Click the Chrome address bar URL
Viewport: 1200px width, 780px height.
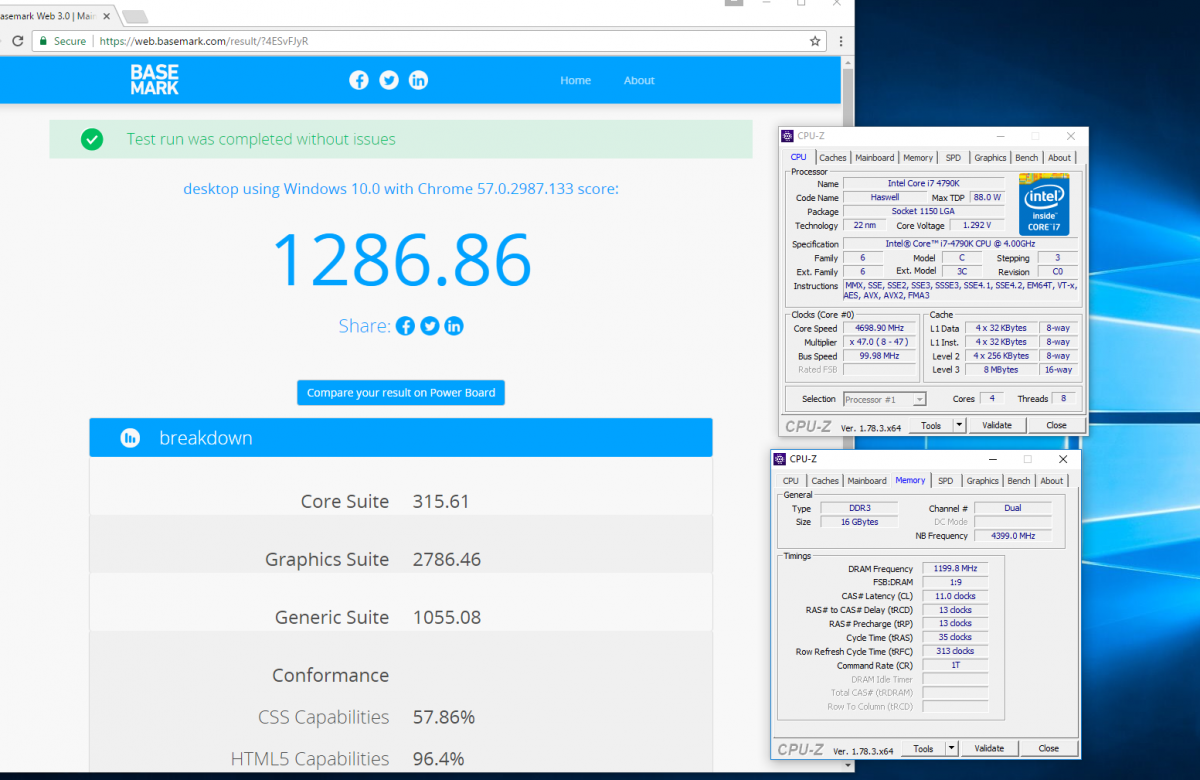(203, 41)
